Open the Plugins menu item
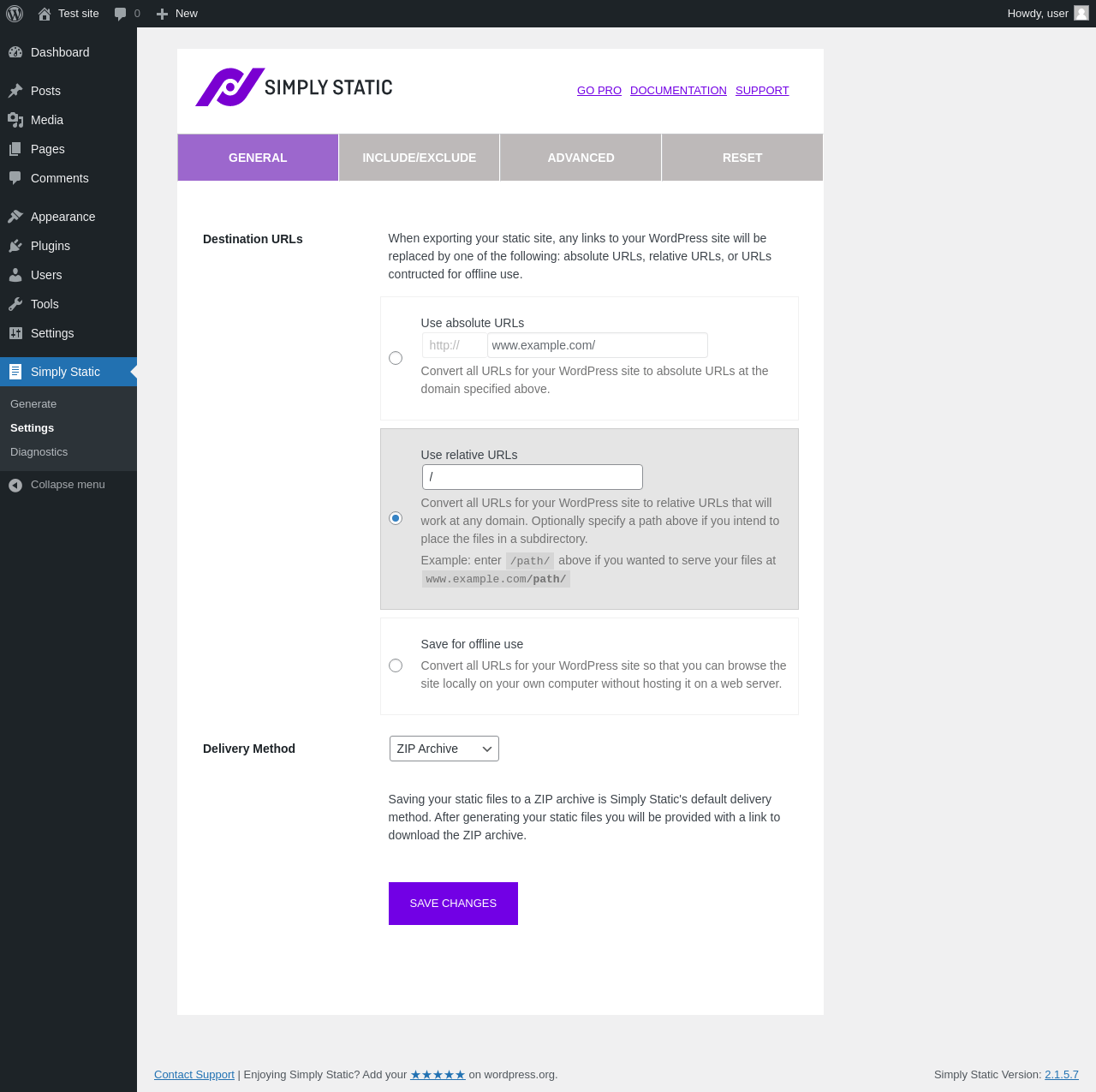 pos(68,246)
